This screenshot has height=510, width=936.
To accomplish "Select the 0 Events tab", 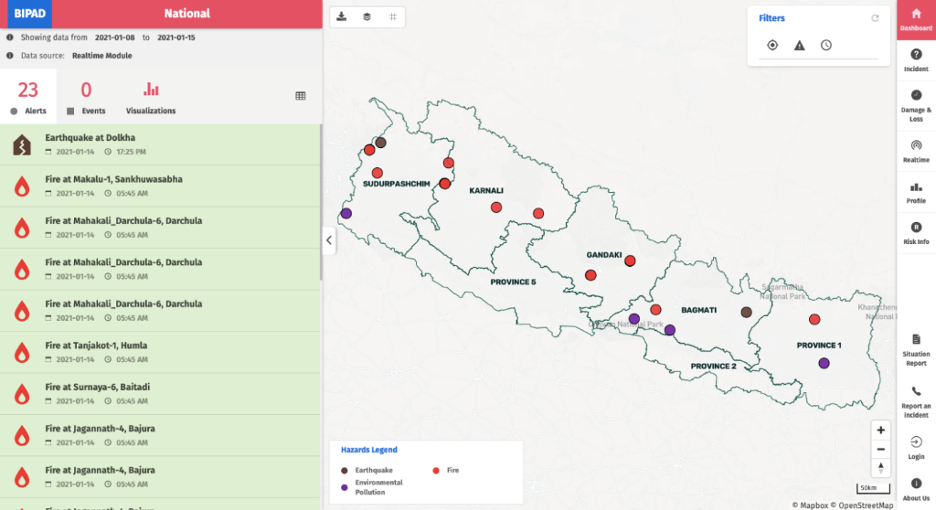I will click(86, 97).
